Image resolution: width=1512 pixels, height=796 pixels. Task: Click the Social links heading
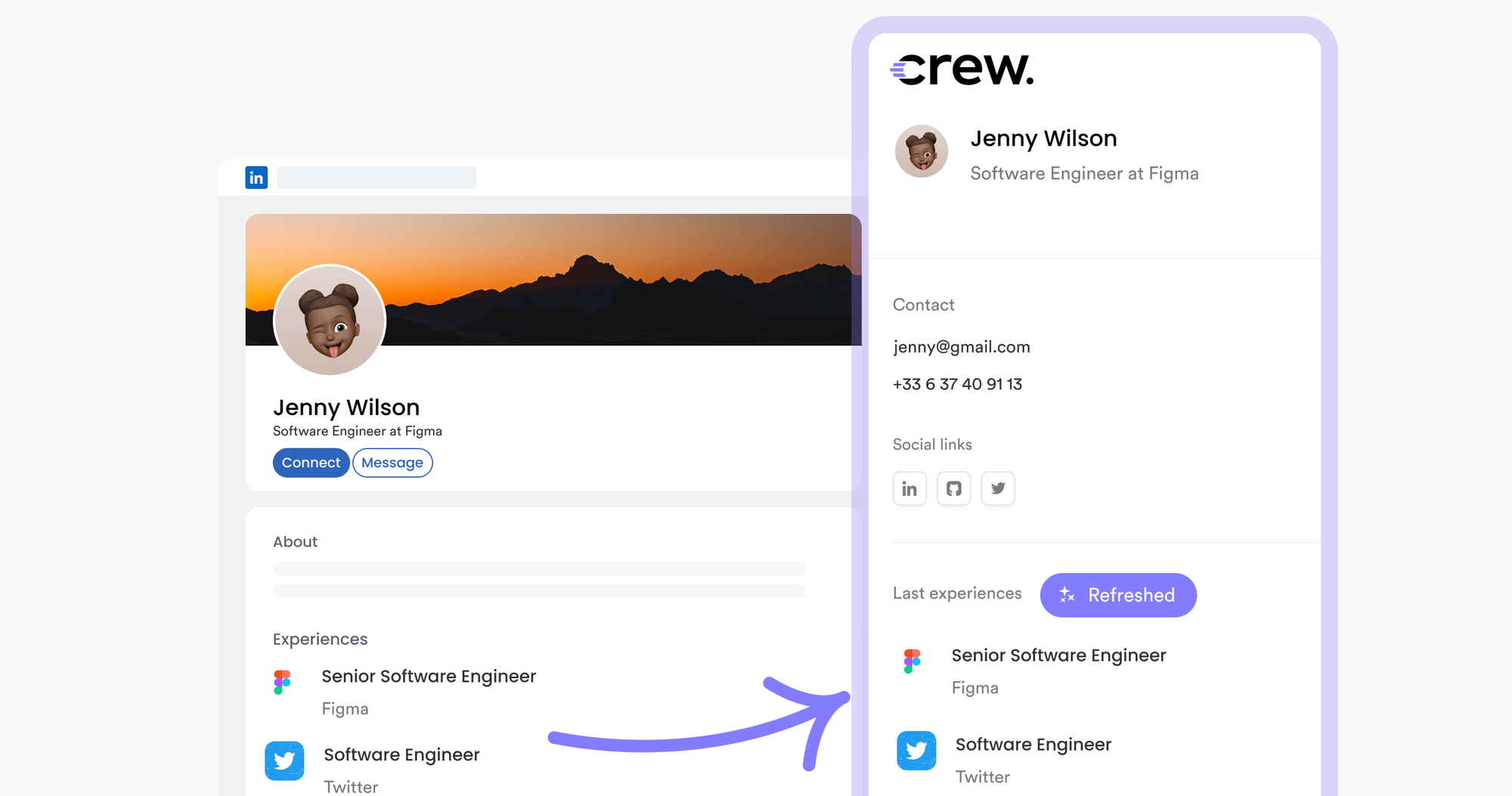pos(932,444)
